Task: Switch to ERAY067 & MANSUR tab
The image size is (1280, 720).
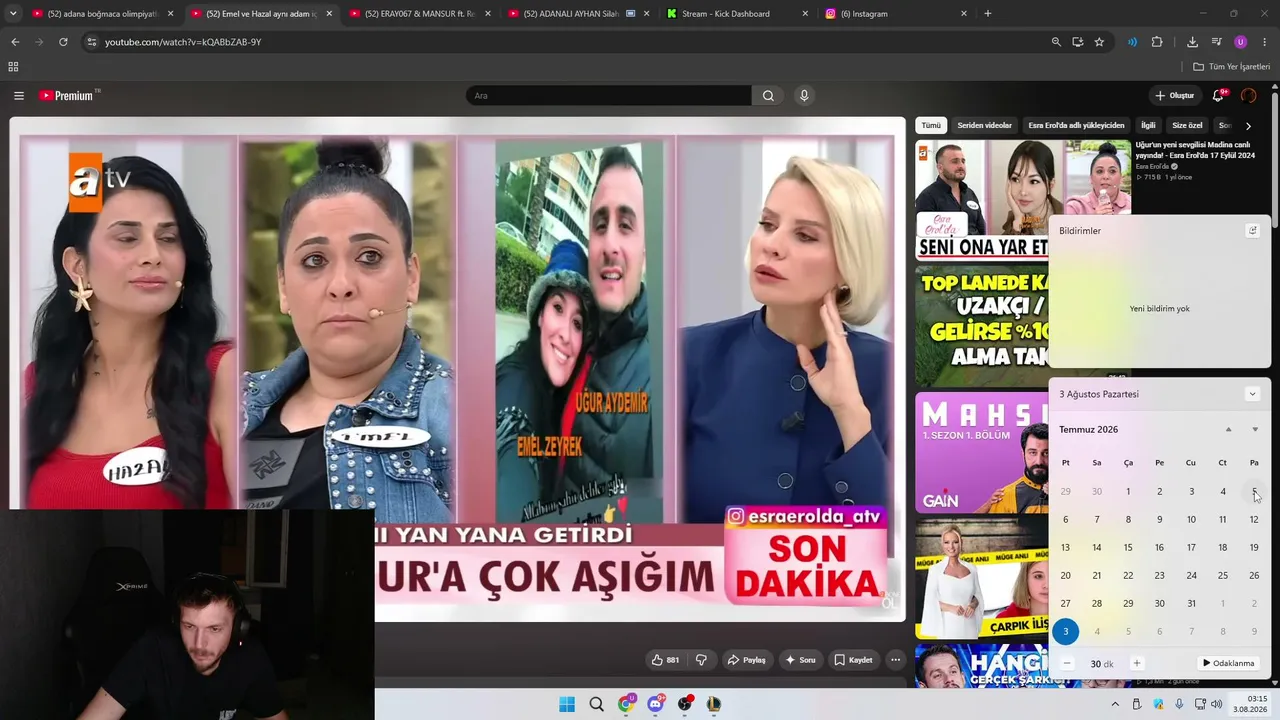Action: 420,14
